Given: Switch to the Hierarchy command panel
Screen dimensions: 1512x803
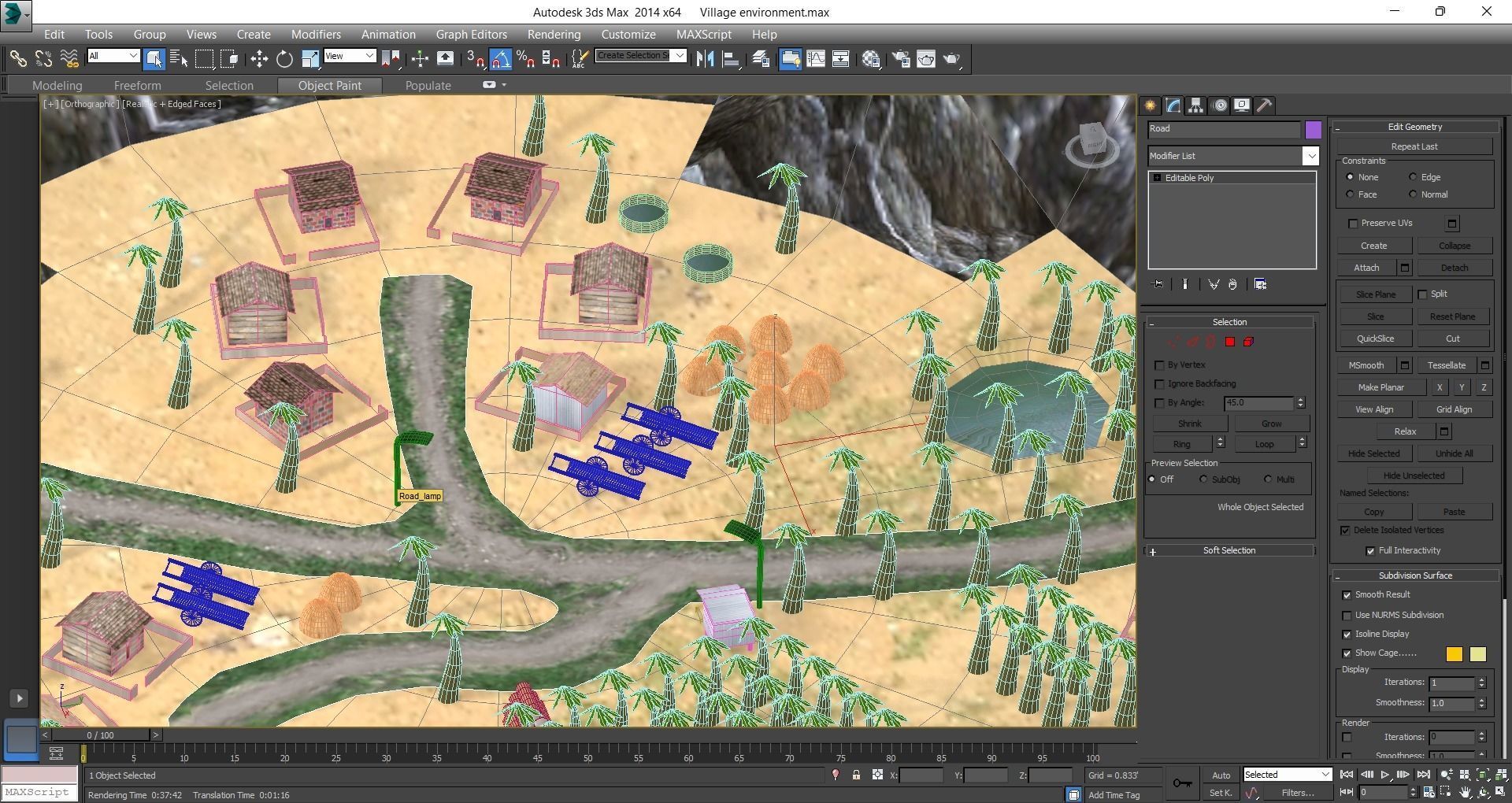Looking at the screenshot, I should click(1196, 105).
